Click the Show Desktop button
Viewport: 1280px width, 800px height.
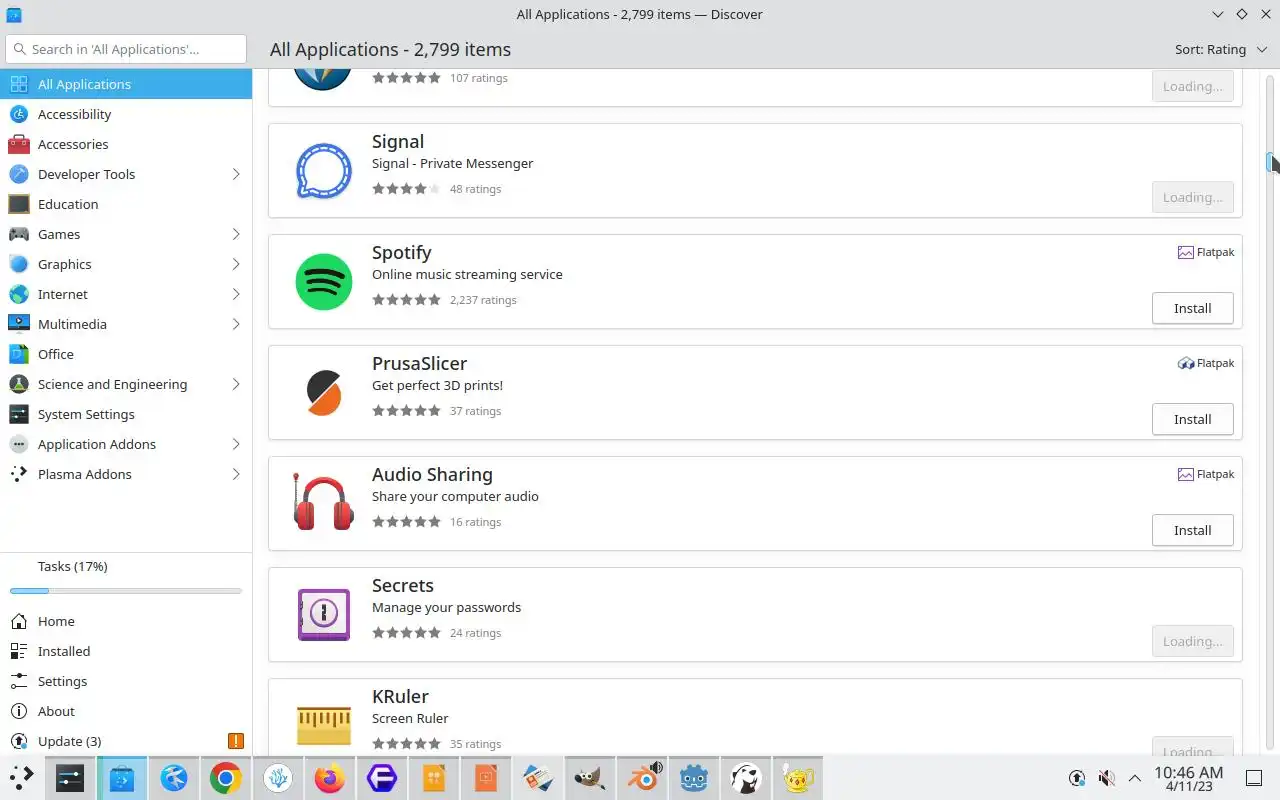point(1254,778)
